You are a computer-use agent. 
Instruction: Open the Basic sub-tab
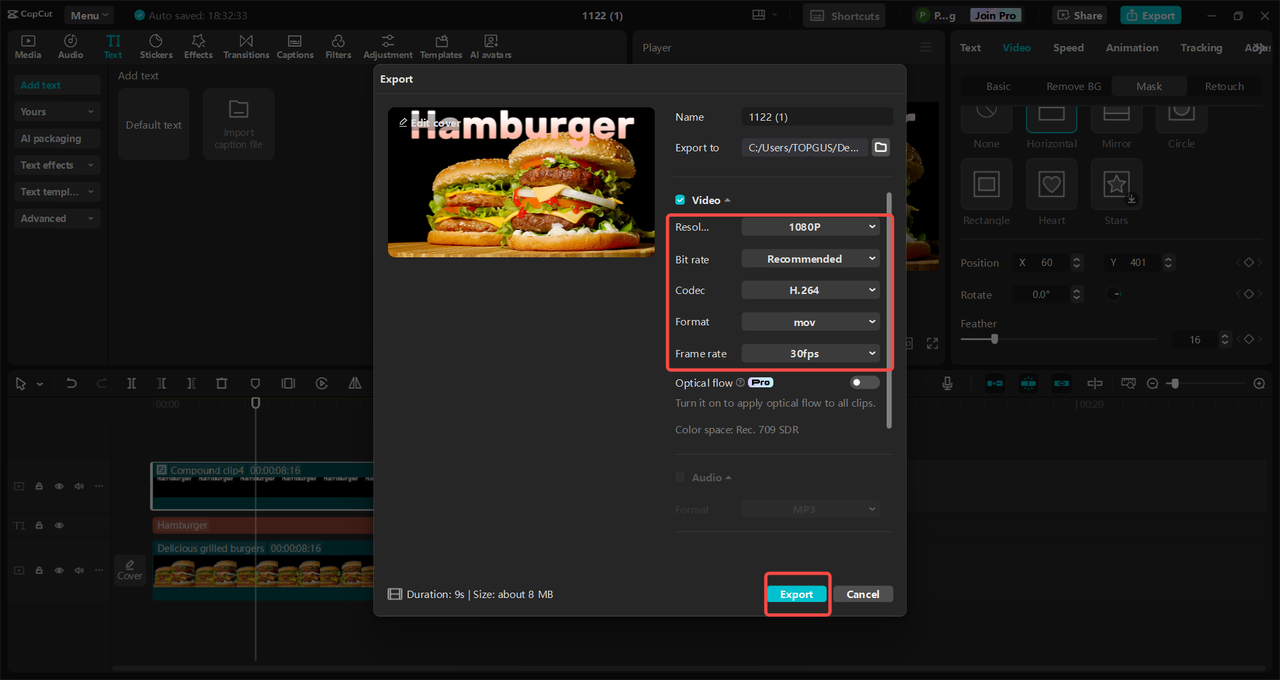point(998,86)
